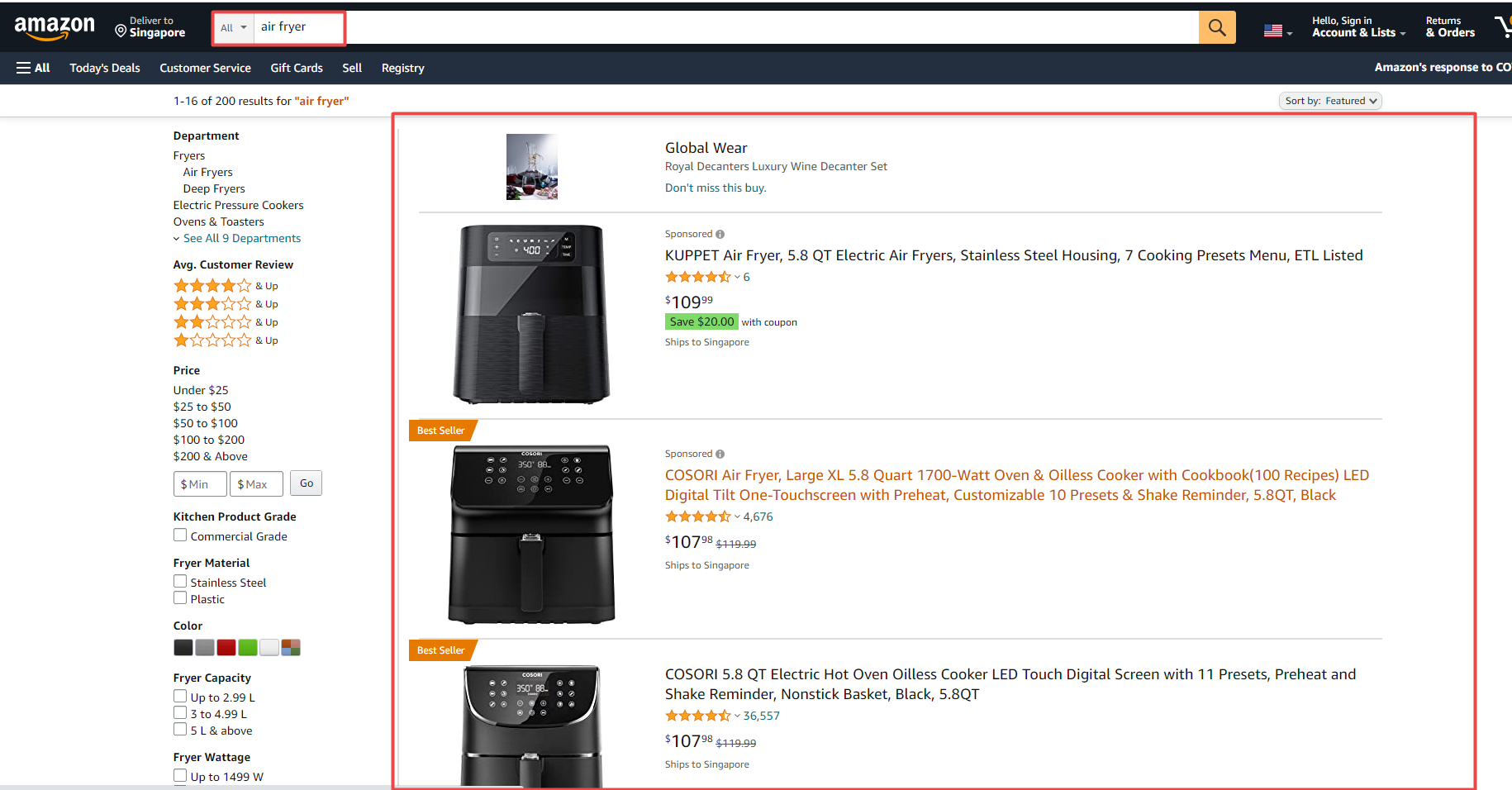Go to Returns & Orders
Image resolution: width=1512 pixels, height=790 pixels.
1450,27
